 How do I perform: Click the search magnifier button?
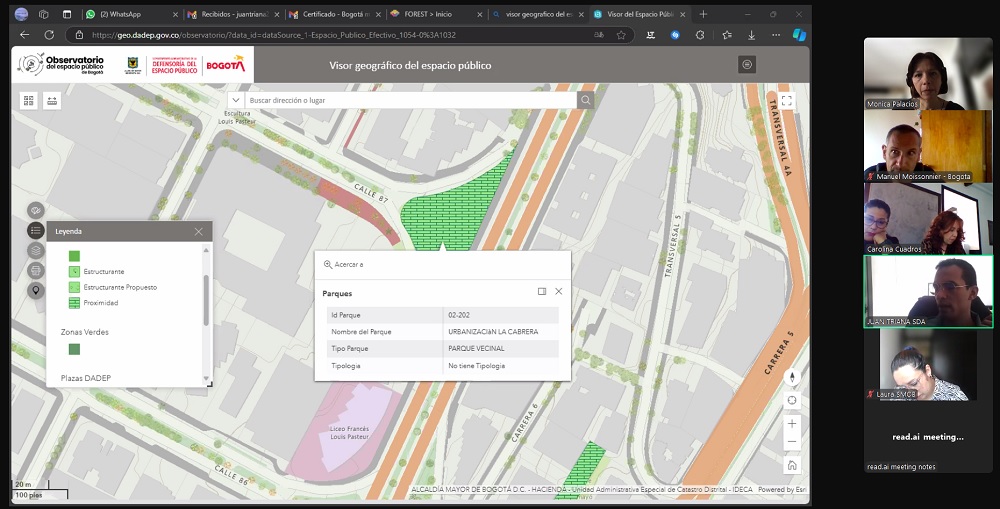coord(585,100)
